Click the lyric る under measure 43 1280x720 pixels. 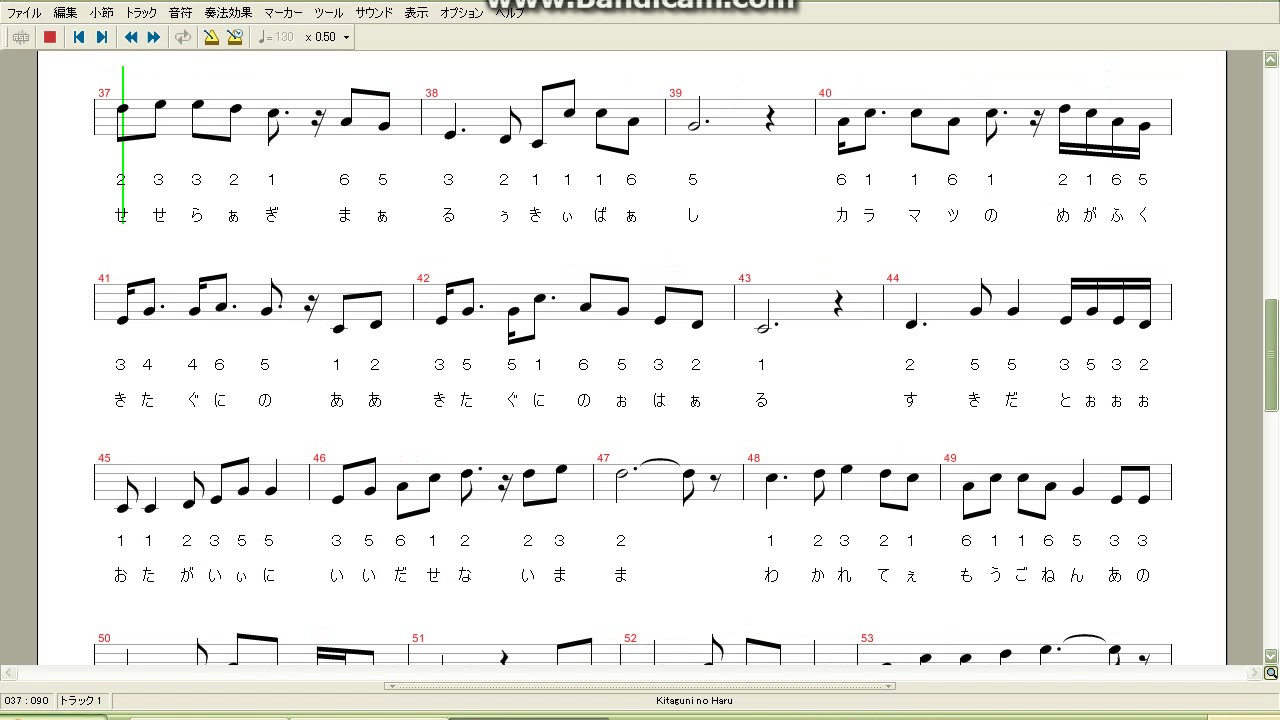click(762, 400)
